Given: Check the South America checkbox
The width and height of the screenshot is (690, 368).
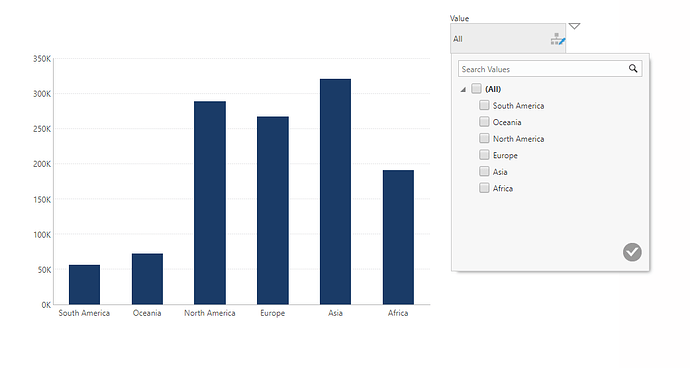Looking at the screenshot, I should 484,105.
